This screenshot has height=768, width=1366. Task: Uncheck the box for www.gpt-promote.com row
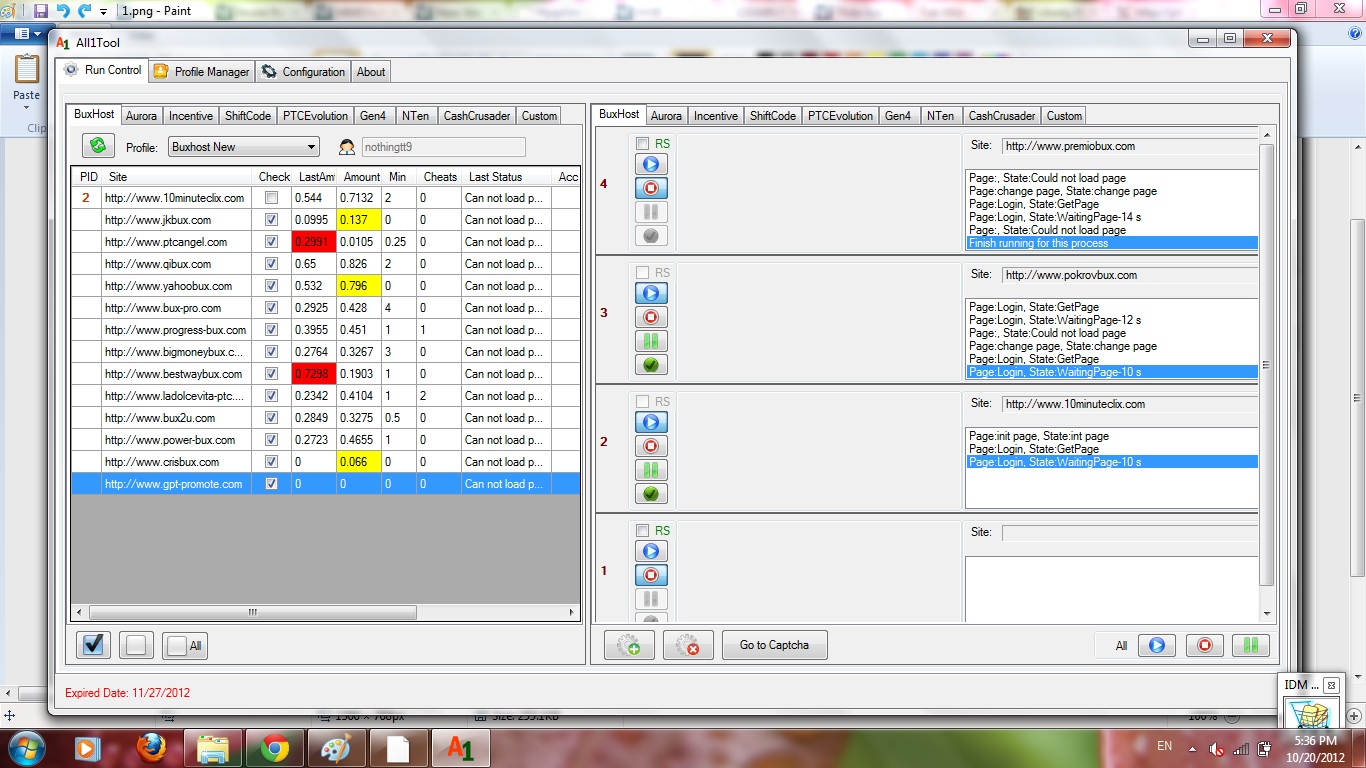271,484
